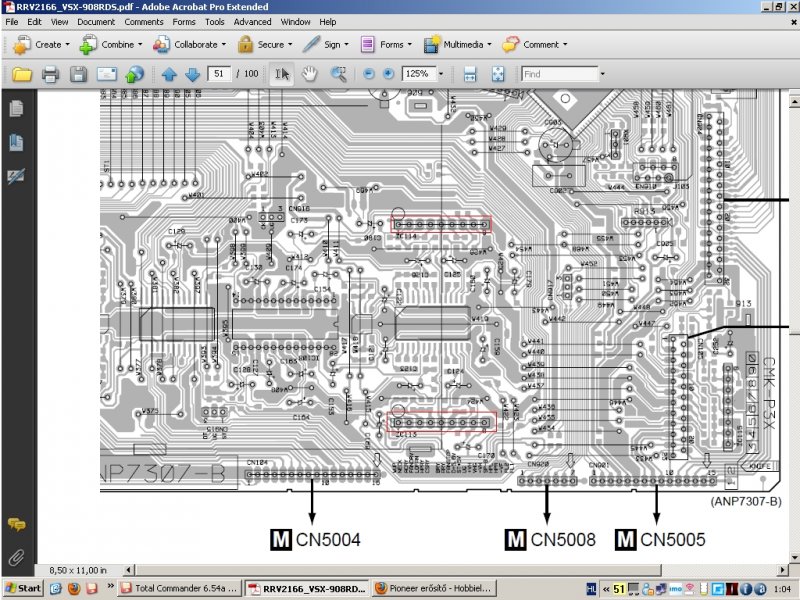
Task: Open the Tools menu
Action: tap(215, 22)
